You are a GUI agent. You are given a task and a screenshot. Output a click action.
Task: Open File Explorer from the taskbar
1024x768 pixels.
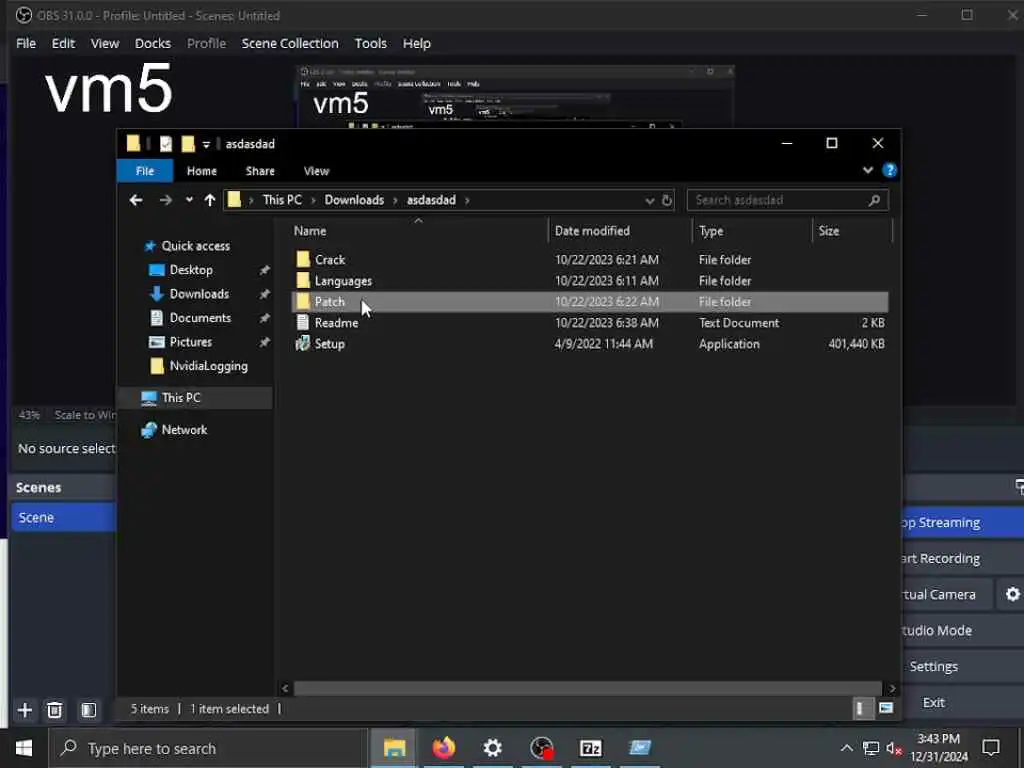(x=394, y=748)
